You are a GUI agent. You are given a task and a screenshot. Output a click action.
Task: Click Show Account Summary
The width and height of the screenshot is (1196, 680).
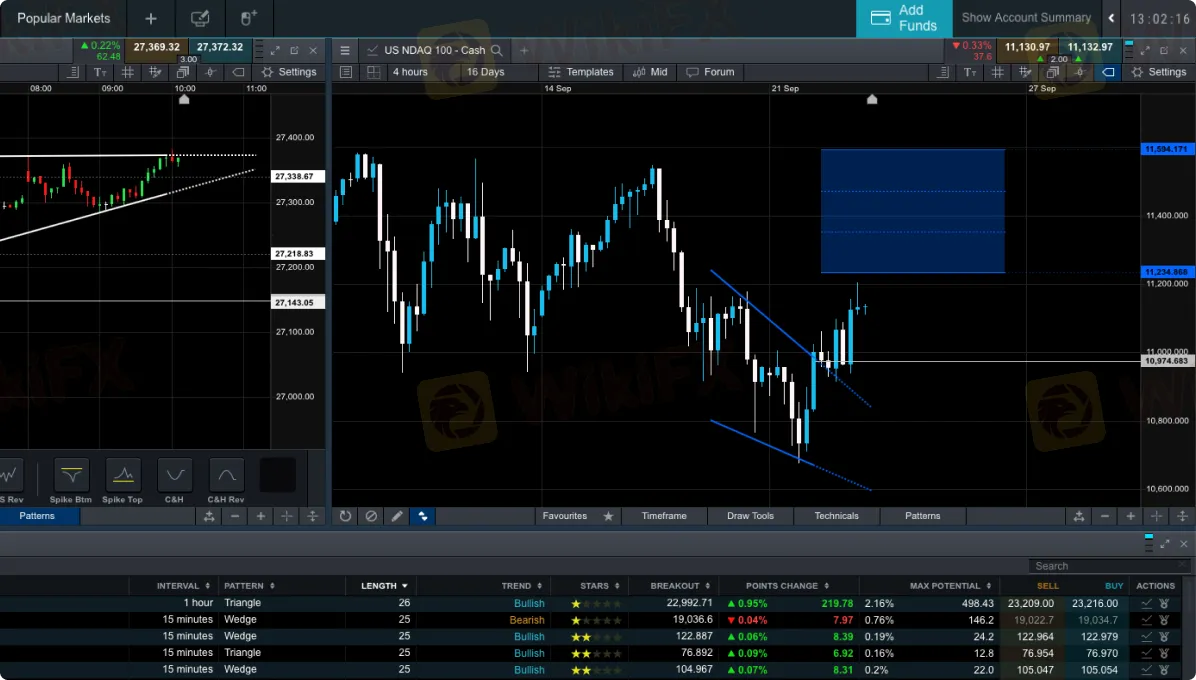(1026, 18)
